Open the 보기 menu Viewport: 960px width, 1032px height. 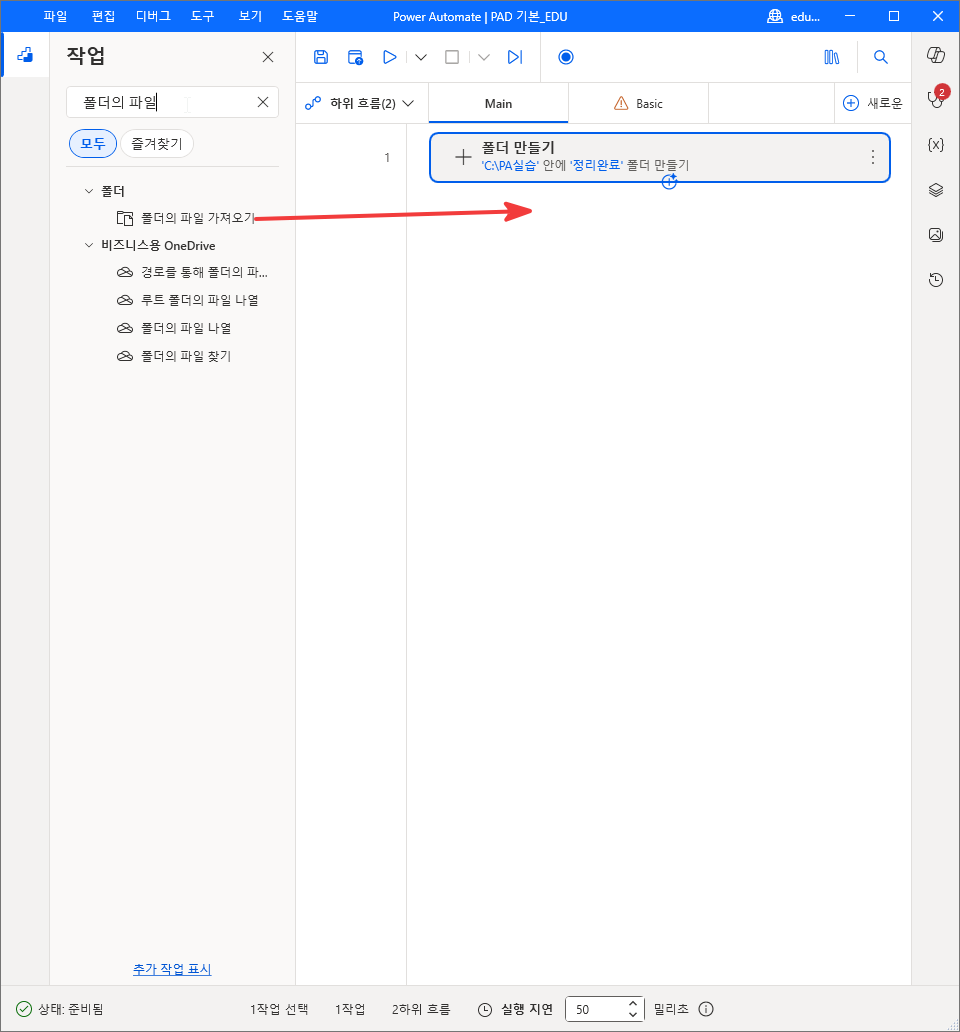[x=250, y=16]
